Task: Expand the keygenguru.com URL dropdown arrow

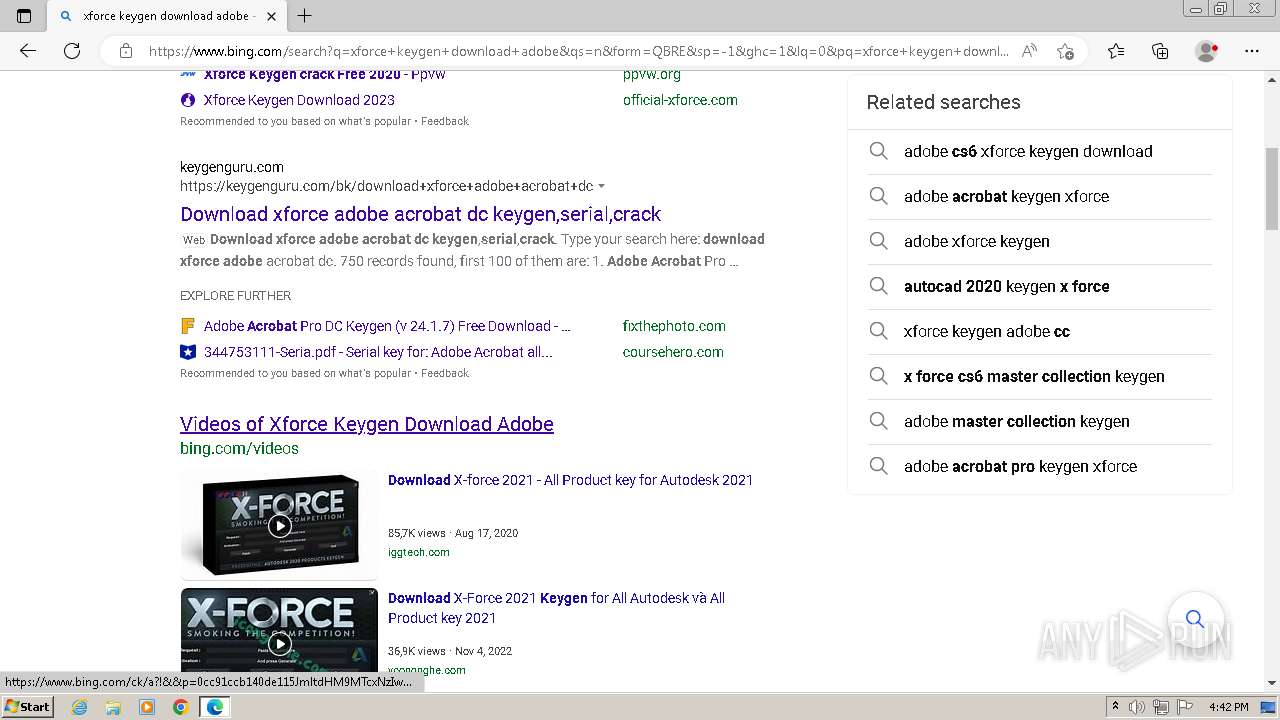Action: 601,186
